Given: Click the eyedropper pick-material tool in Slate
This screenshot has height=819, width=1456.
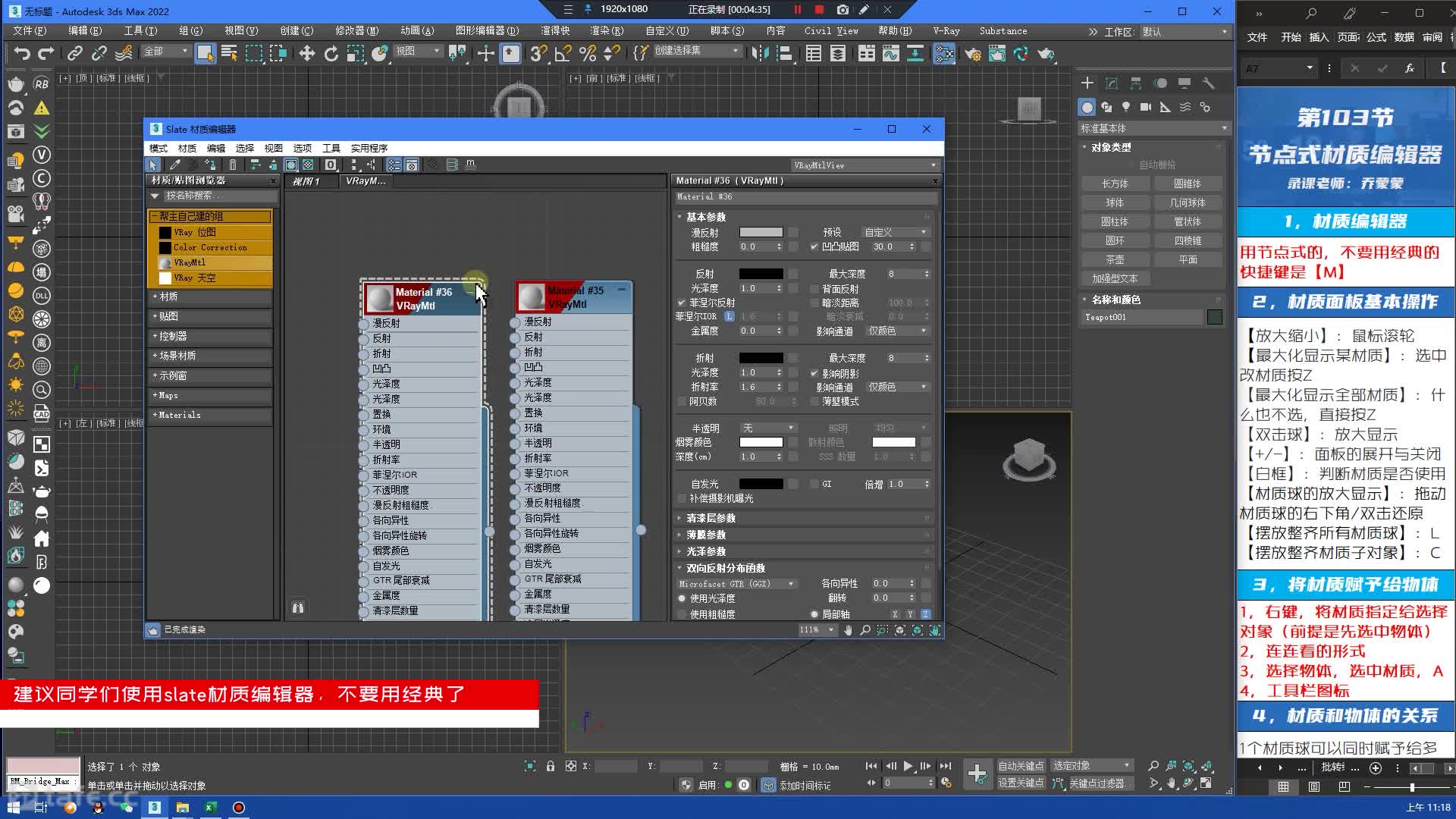Looking at the screenshot, I should click(x=174, y=165).
